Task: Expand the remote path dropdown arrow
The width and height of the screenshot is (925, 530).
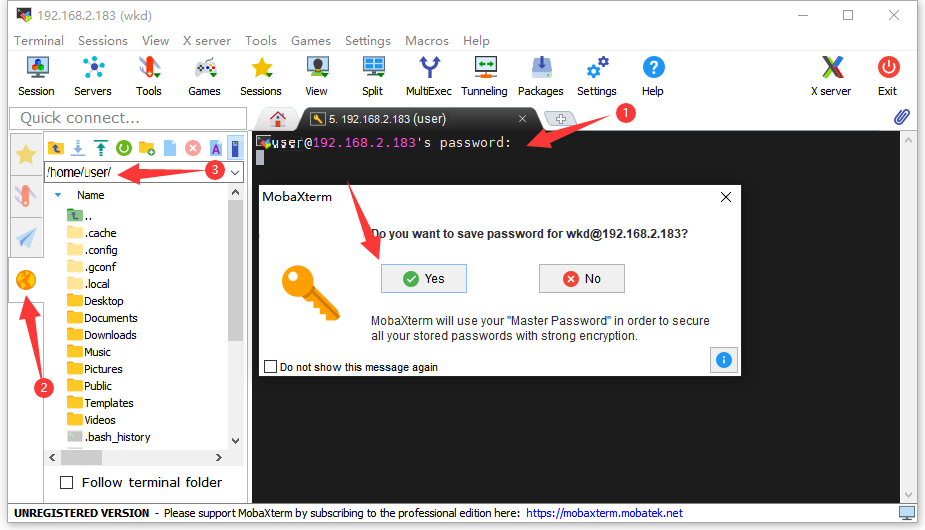Action: [235, 172]
